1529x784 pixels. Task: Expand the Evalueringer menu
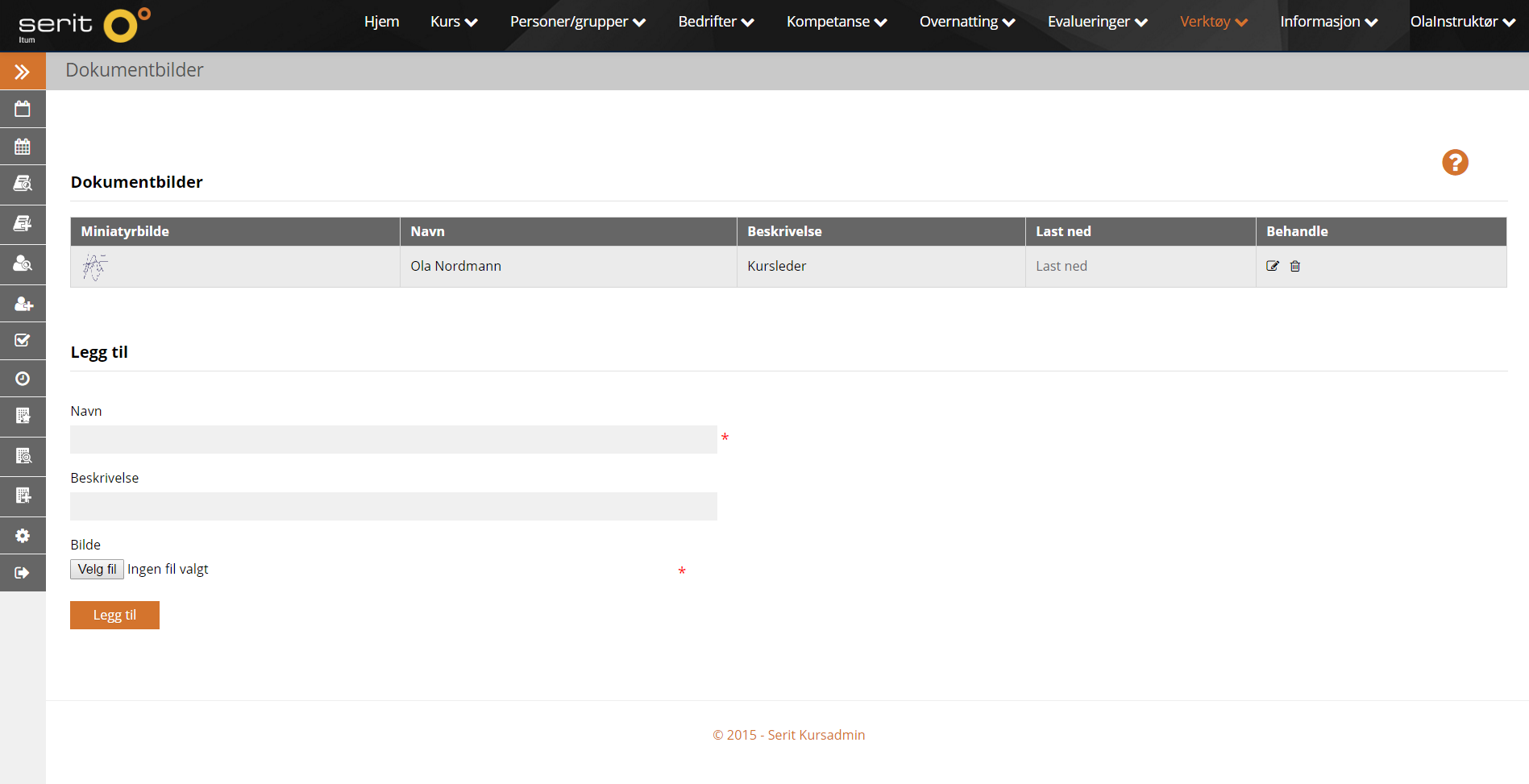point(1098,22)
